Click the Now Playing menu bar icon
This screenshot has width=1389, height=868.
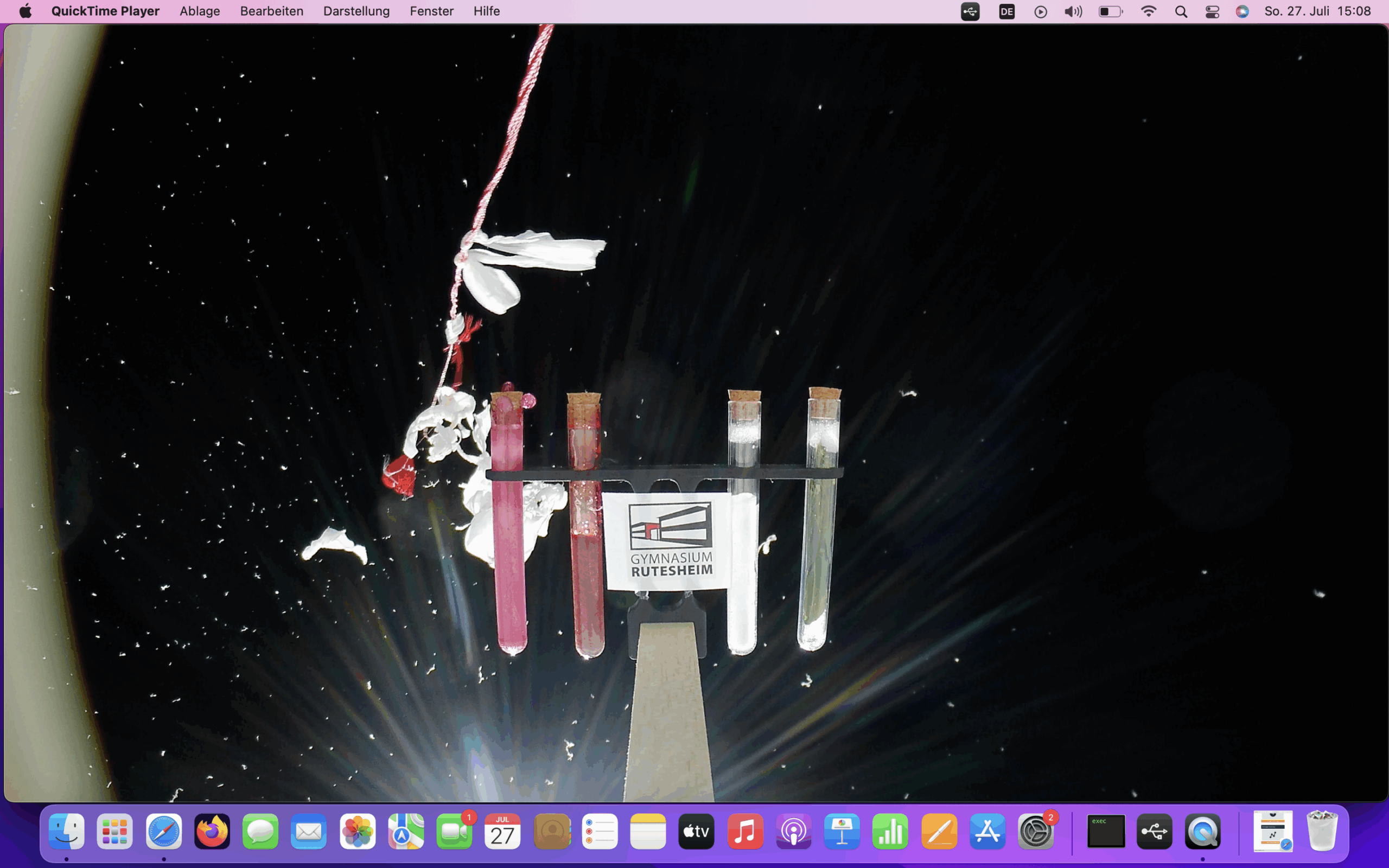1040,11
